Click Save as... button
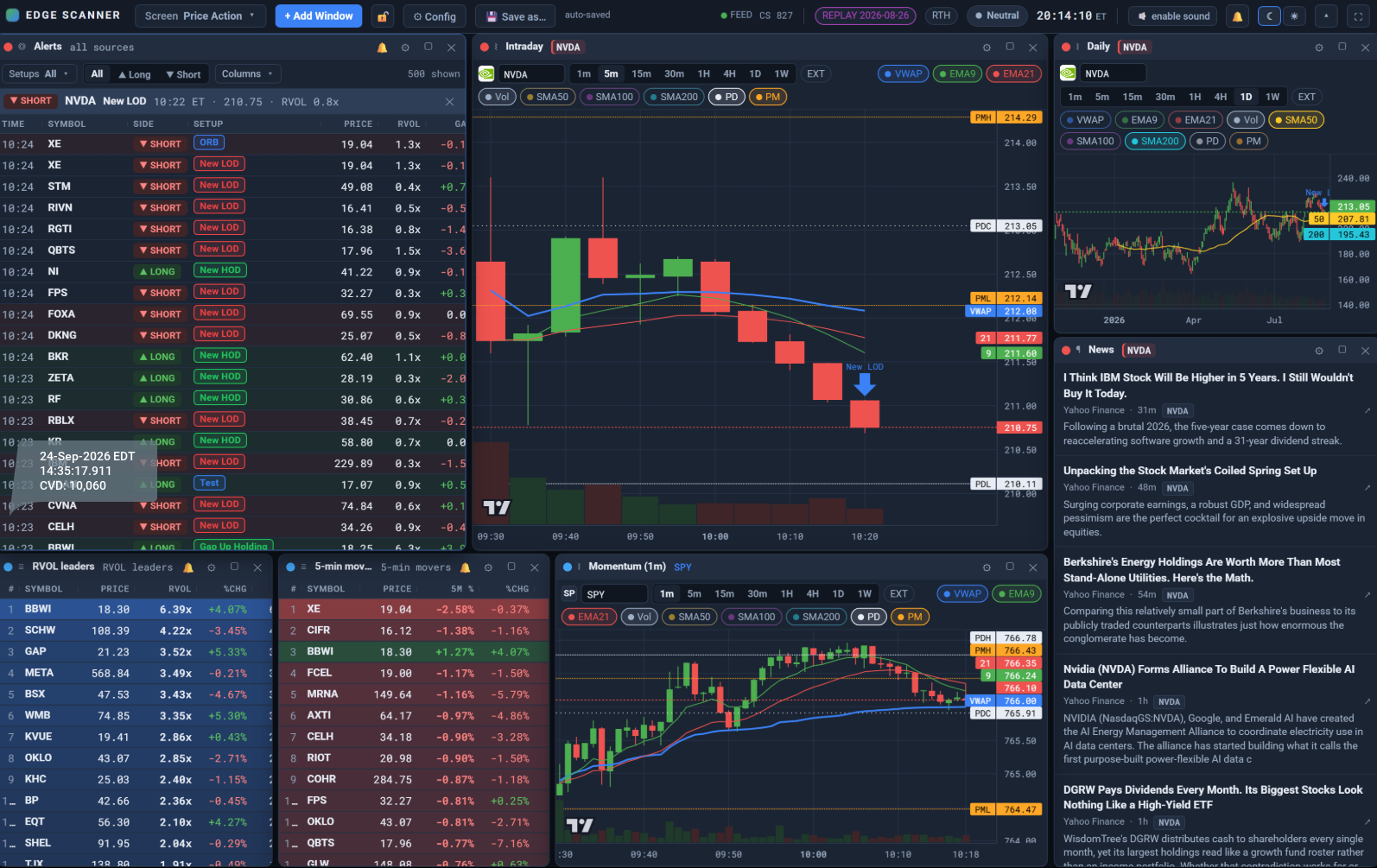 (516, 16)
